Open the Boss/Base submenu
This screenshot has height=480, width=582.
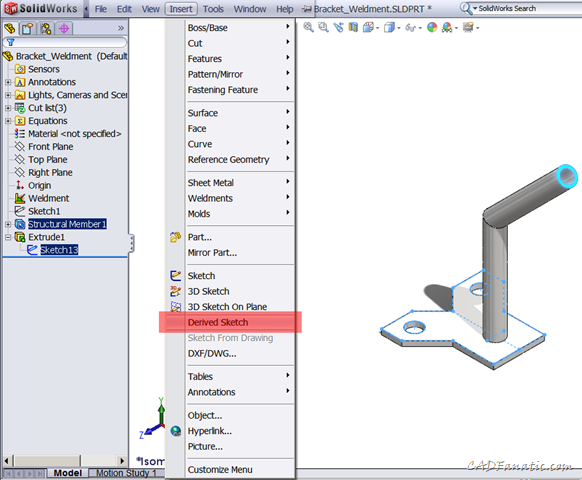pyautogui.click(x=230, y=28)
